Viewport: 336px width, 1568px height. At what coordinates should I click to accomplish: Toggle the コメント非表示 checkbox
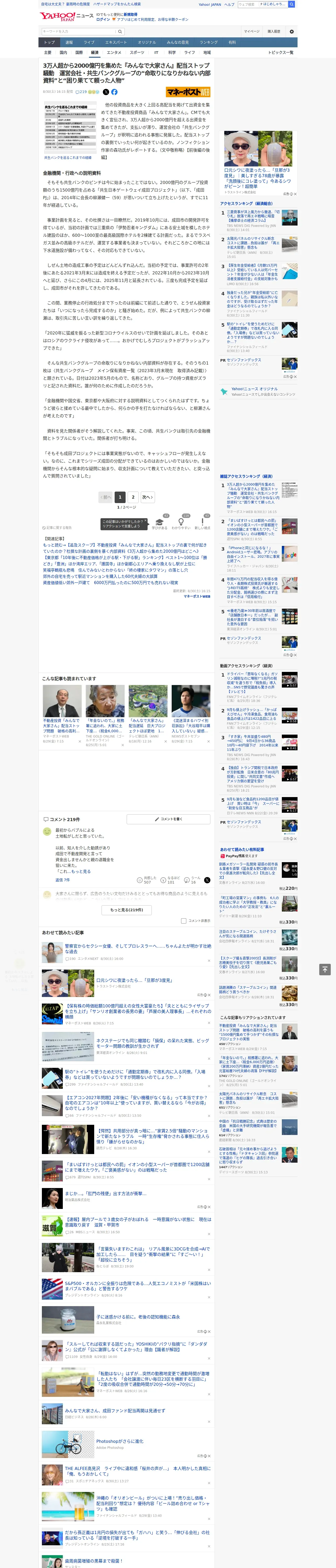point(183,921)
